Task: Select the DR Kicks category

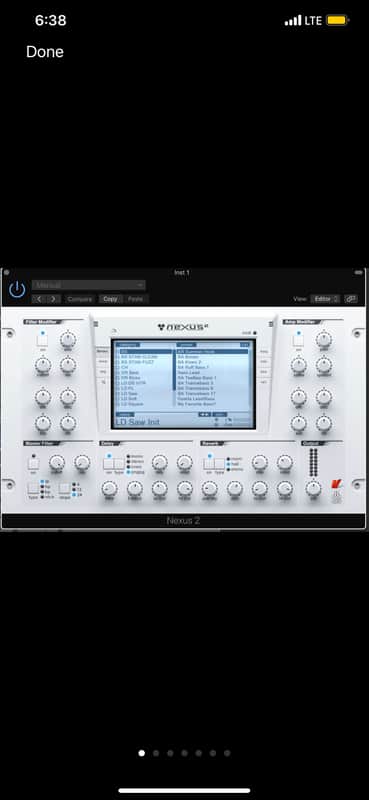Action: click(131, 378)
